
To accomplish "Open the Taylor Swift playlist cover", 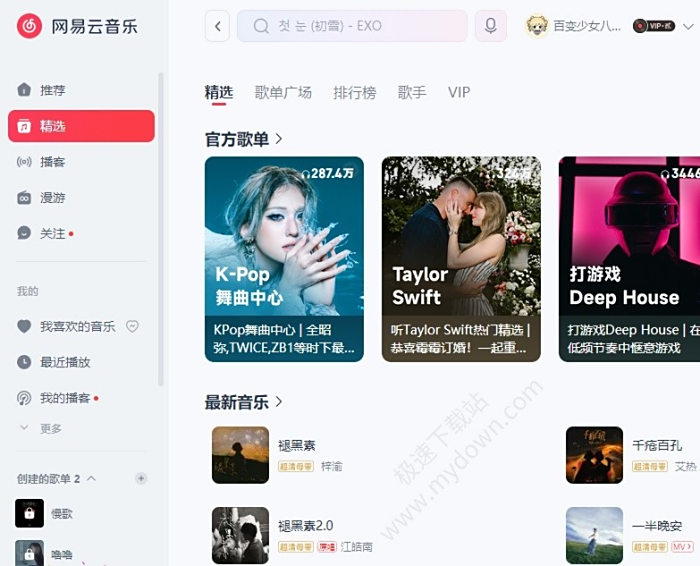I will point(461,259).
